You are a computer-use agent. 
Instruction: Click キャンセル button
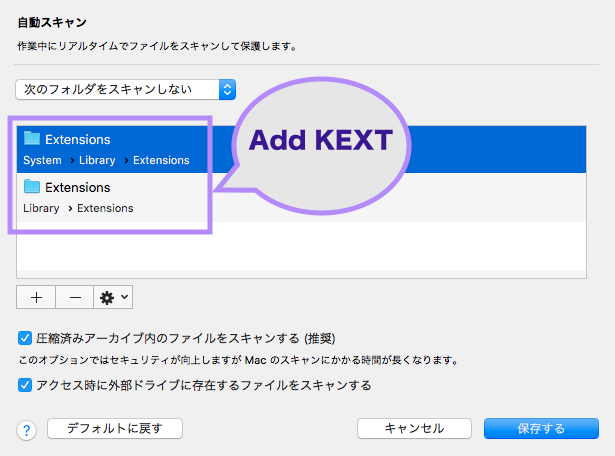[x=414, y=428]
